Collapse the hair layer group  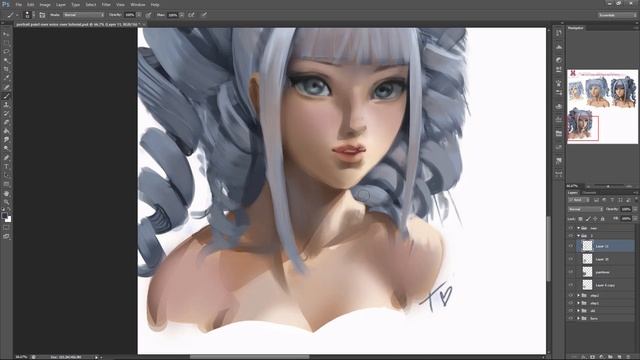[578, 228]
